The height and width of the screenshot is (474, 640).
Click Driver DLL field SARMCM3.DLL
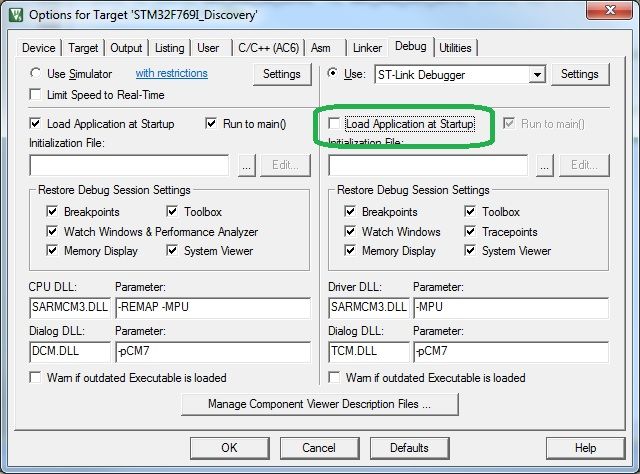369,308
